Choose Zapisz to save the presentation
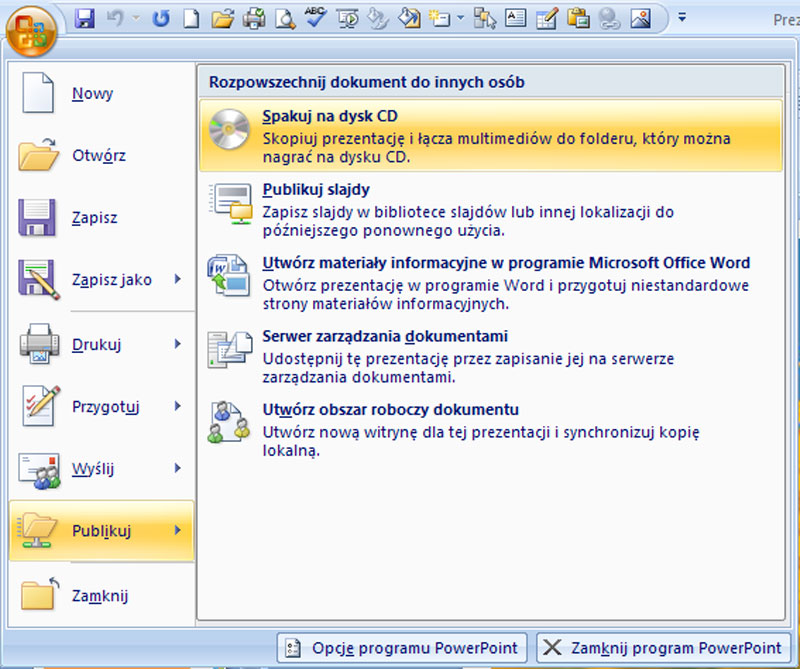800x669 pixels. pyautogui.click(x=102, y=218)
